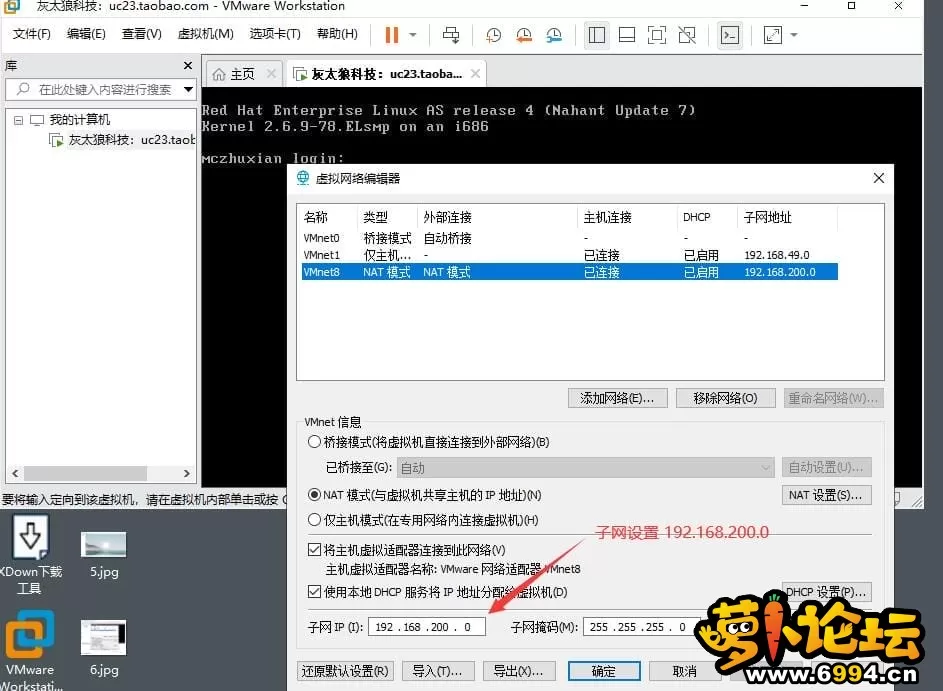Click the unity mode toolbar icon

click(x=687, y=35)
